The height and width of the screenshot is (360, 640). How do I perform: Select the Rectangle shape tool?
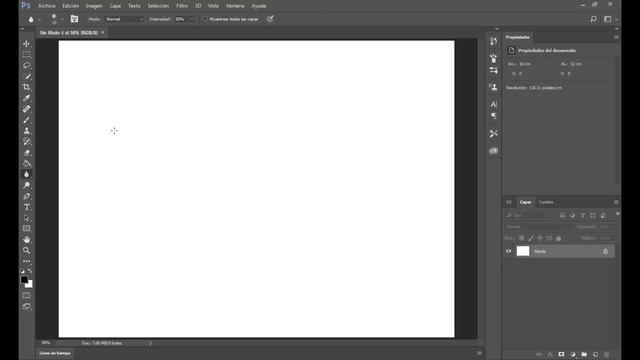(27, 229)
